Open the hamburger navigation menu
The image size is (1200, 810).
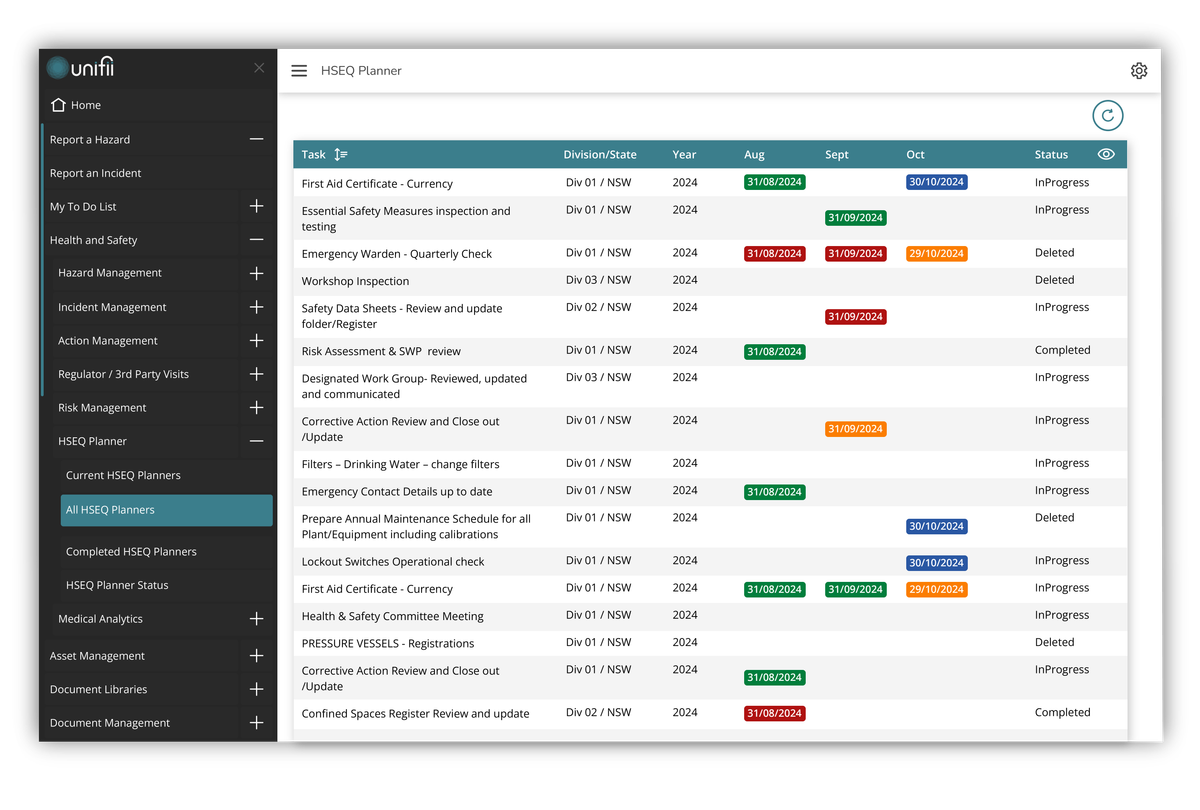point(299,70)
